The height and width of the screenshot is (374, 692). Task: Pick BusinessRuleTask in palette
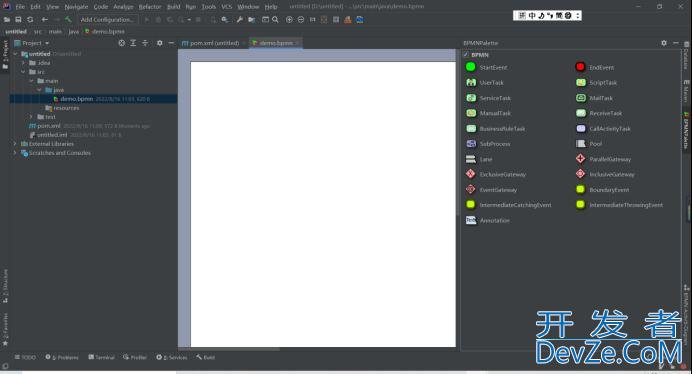pyautogui.click(x=496, y=128)
